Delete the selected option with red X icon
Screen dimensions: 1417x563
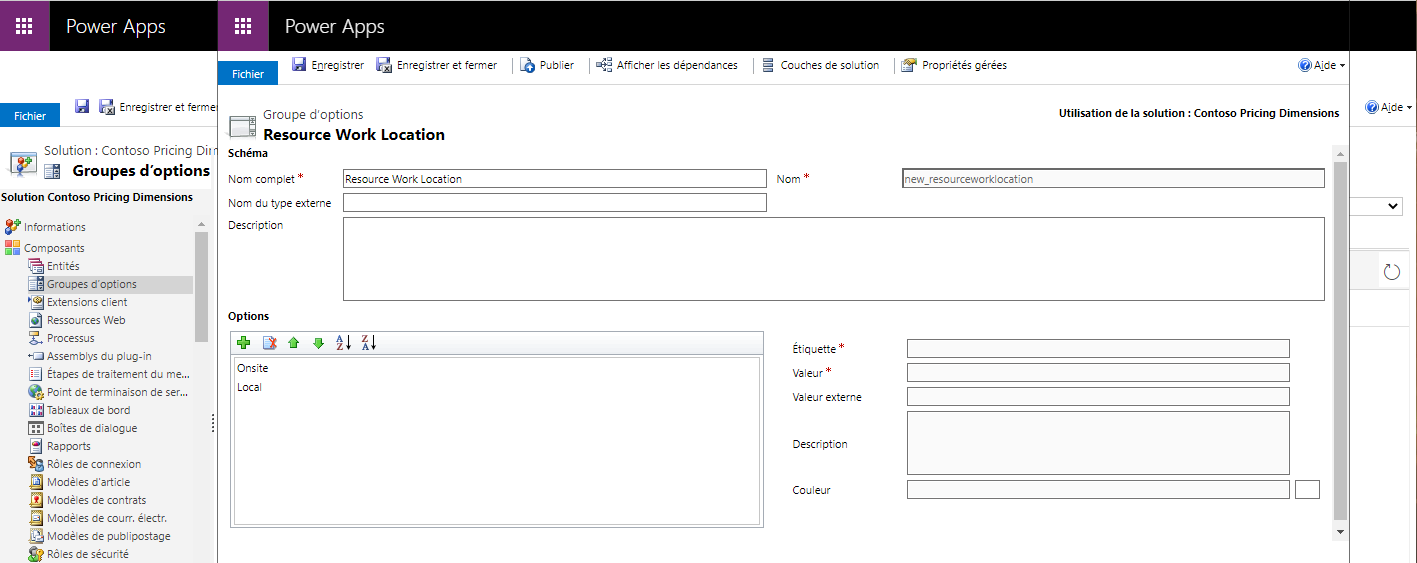269,343
